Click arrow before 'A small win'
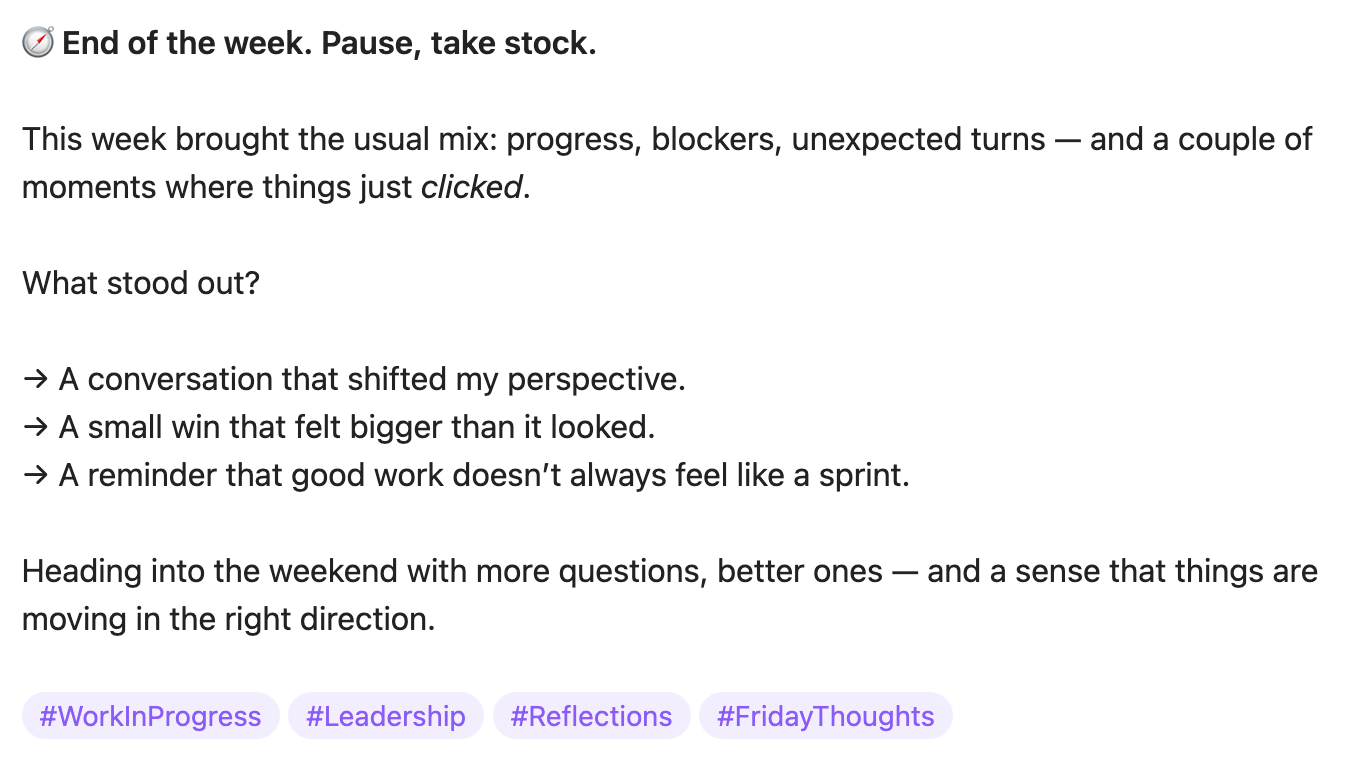This screenshot has width=1346, height=764. (x=35, y=428)
